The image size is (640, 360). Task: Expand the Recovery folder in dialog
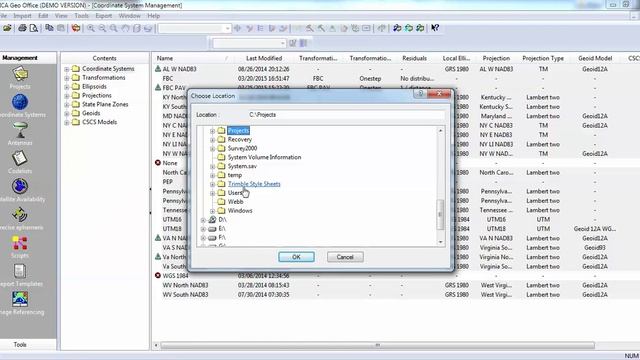click(x=212, y=140)
